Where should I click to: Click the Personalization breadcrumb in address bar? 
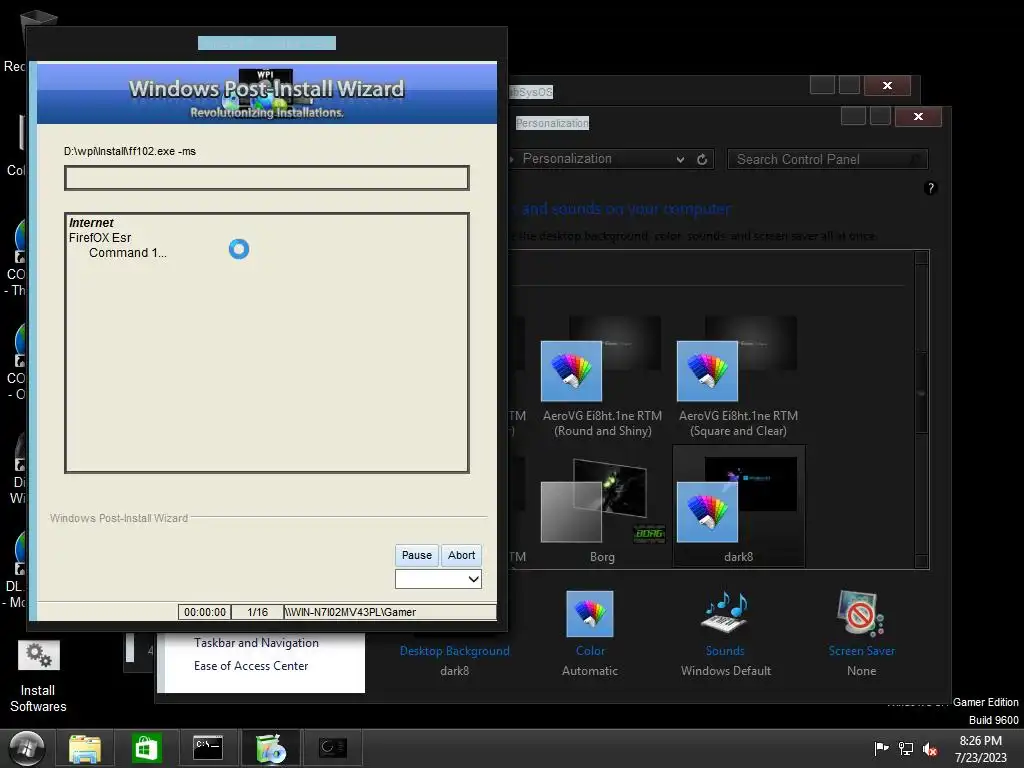(567, 159)
